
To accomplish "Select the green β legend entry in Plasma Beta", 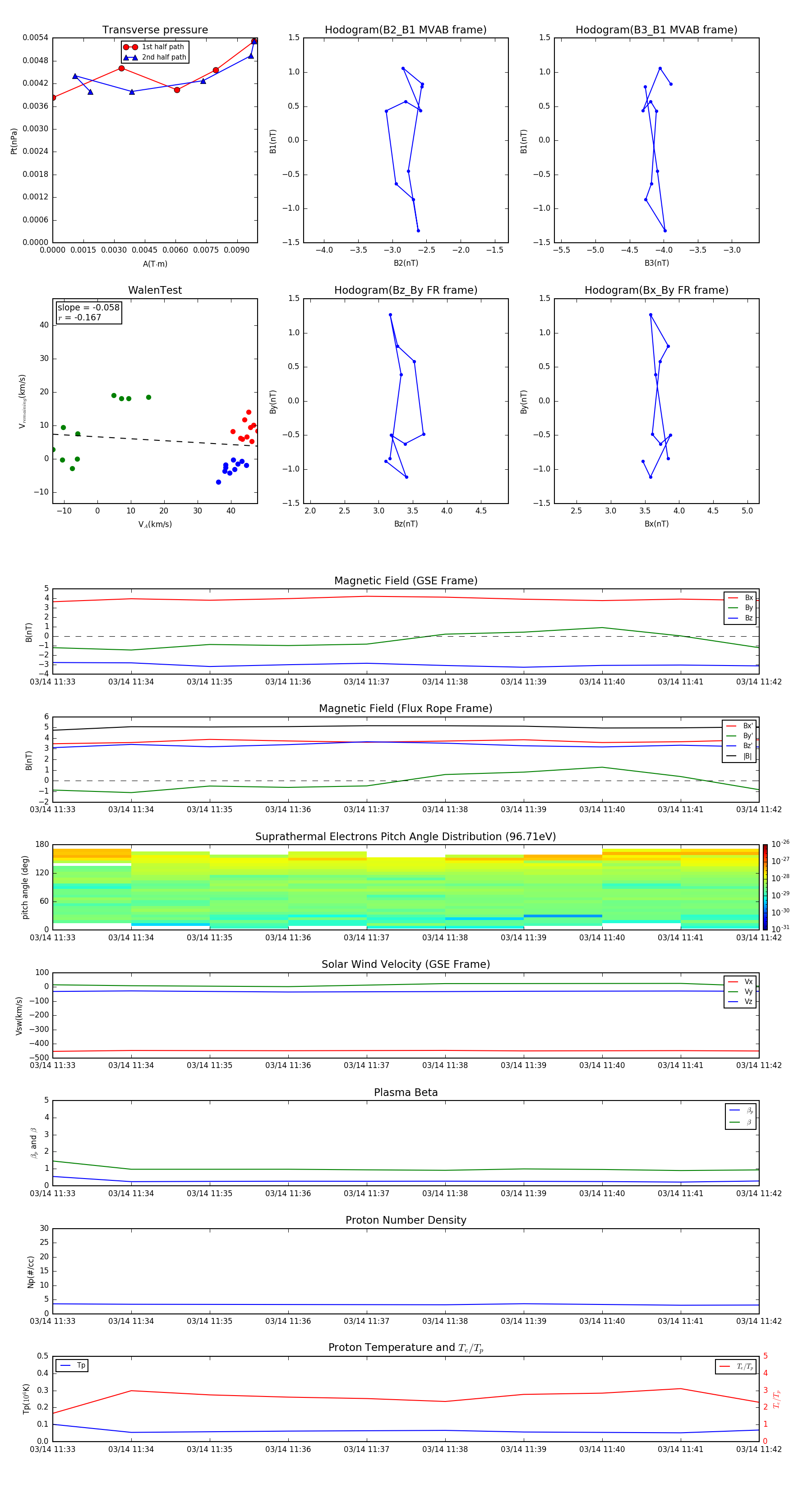I will click(741, 1122).
